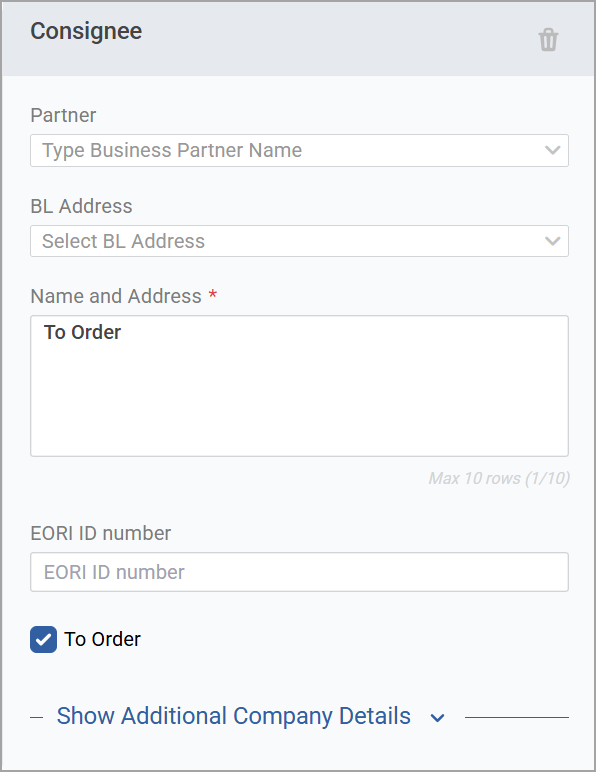Screen dimensions: 596x772
Task: Click the BL Address field label
Action: [81, 206]
